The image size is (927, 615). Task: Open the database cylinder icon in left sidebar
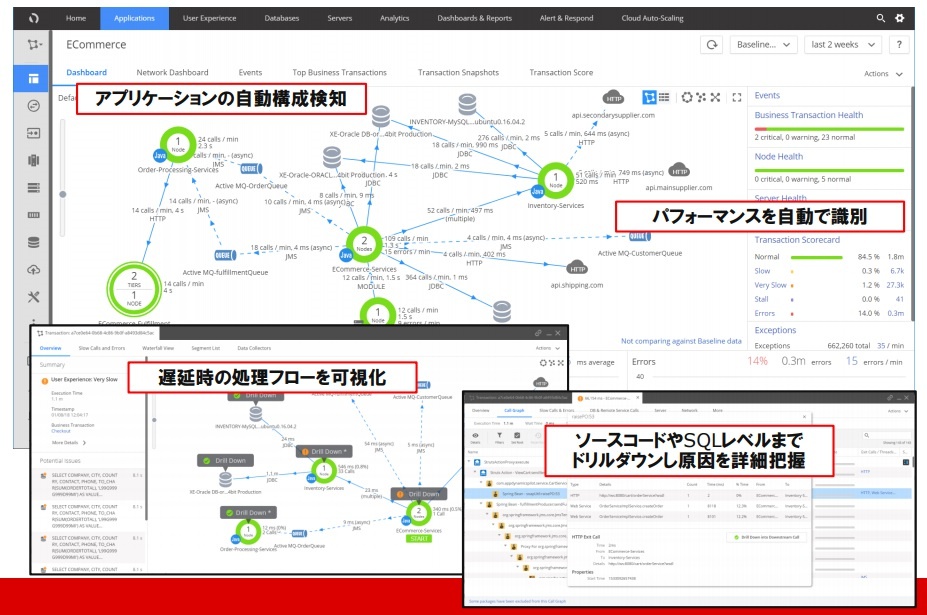(34, 242)
